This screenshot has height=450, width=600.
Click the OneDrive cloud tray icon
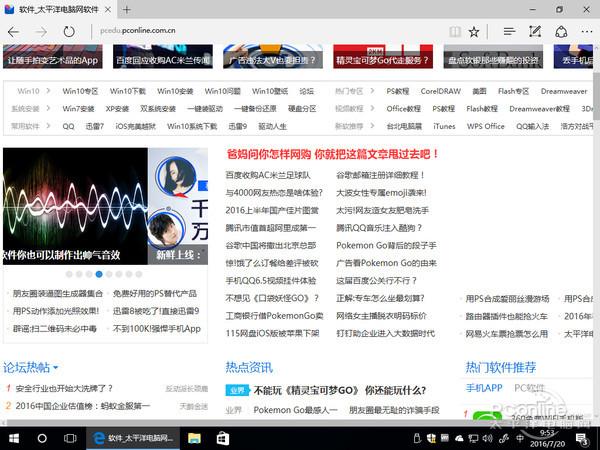click(x=459, y=439)
